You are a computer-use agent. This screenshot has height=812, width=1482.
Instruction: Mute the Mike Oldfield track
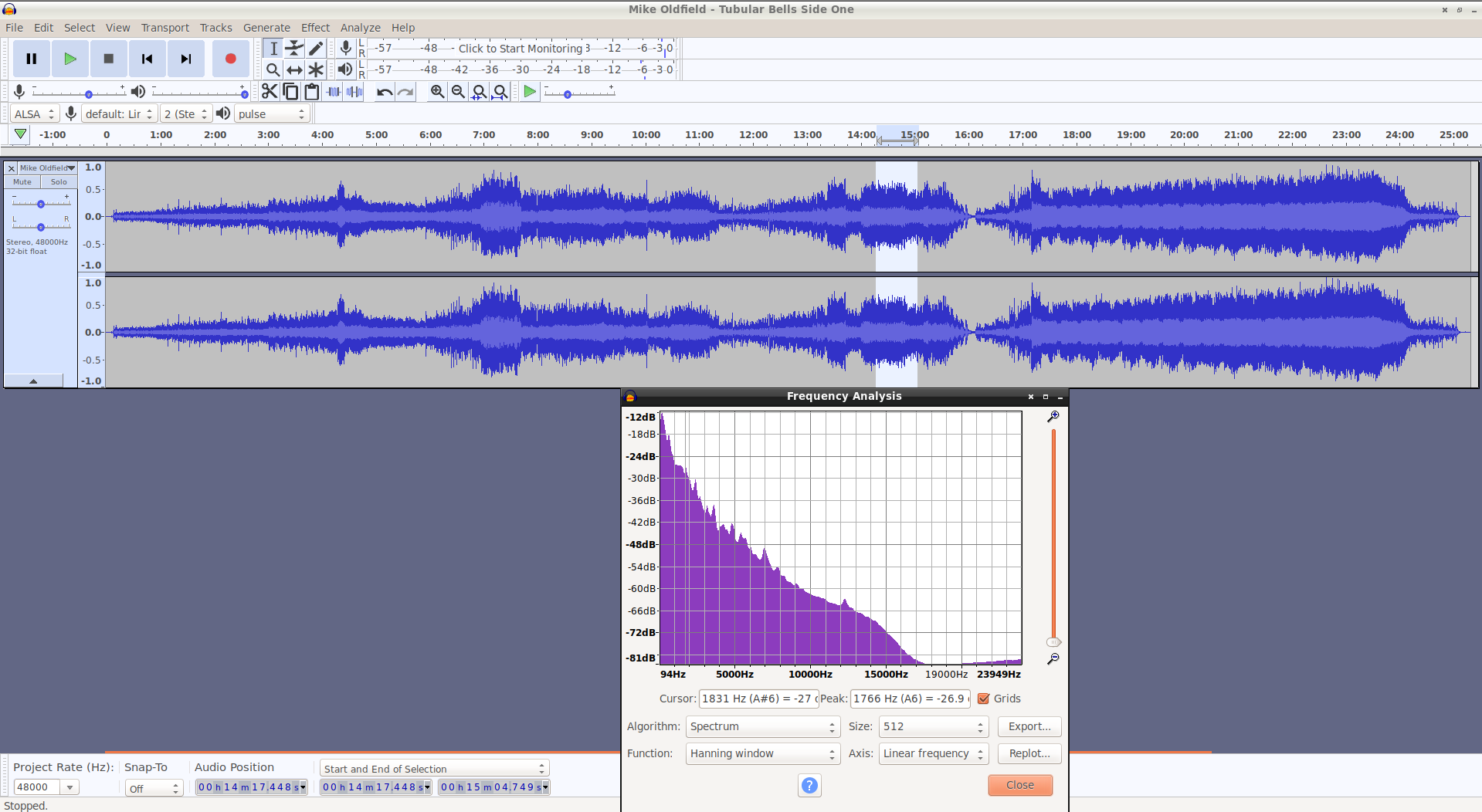click(22, 182)
